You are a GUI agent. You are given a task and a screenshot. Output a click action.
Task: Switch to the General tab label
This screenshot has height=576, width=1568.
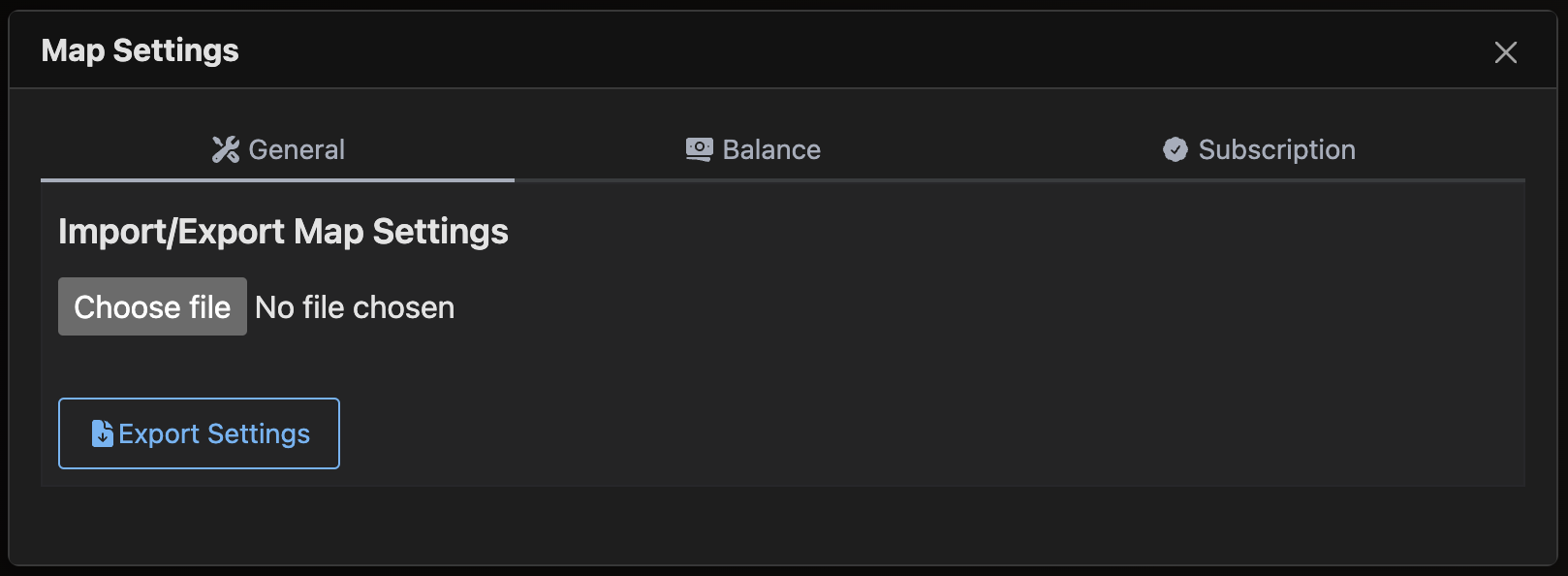coord(297,149)
